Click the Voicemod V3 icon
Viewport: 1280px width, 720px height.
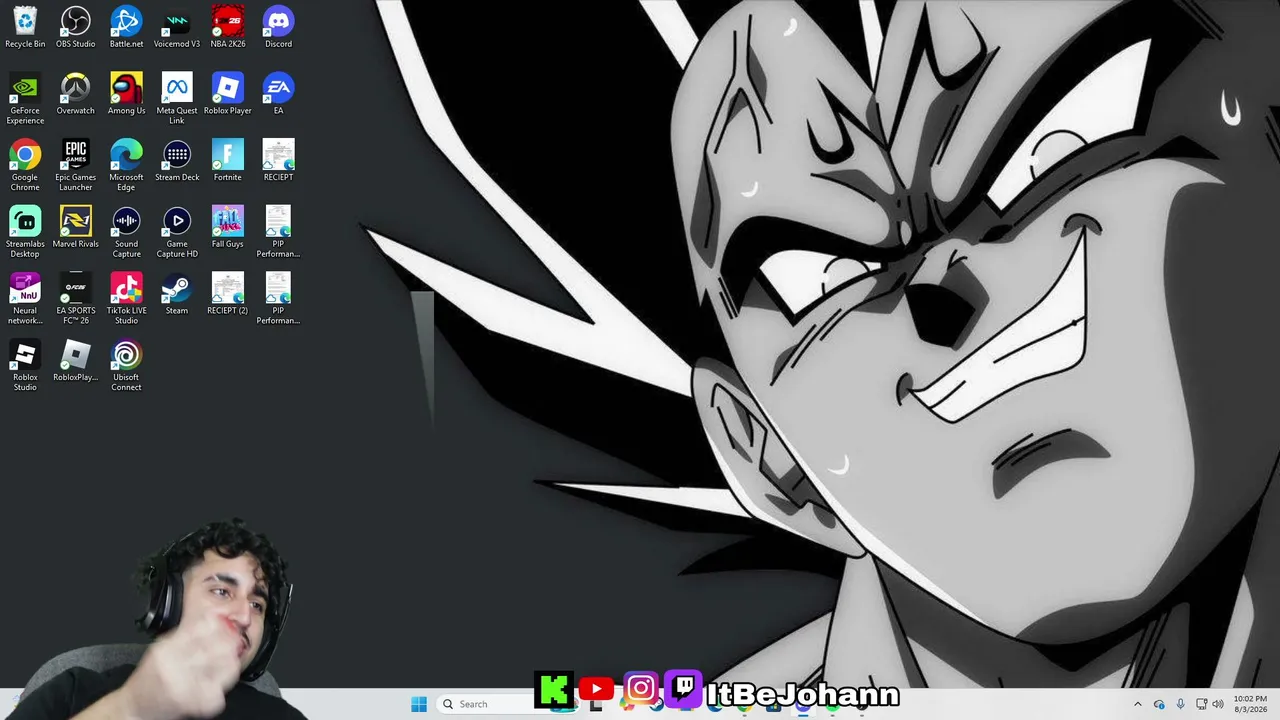pos(177,27)
